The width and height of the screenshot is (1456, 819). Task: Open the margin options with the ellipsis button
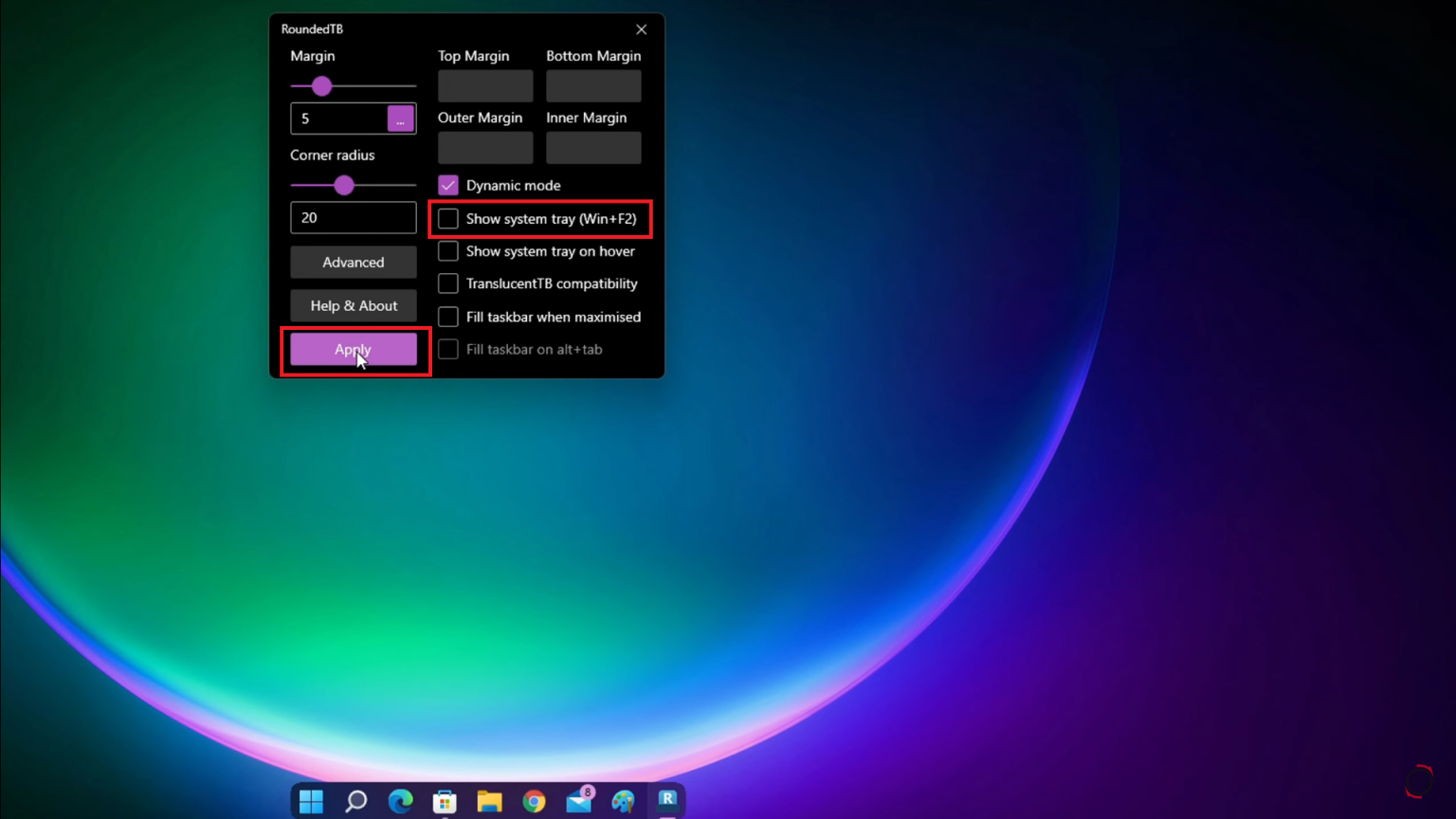click(x=400, y=118)
